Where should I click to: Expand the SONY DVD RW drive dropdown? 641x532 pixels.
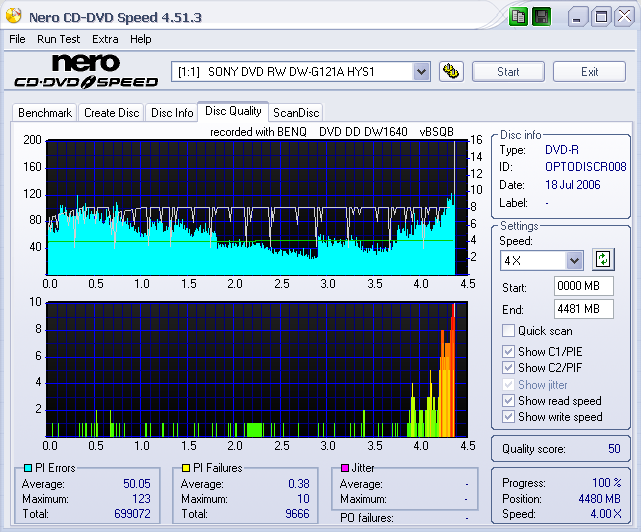tap(421, 71)
